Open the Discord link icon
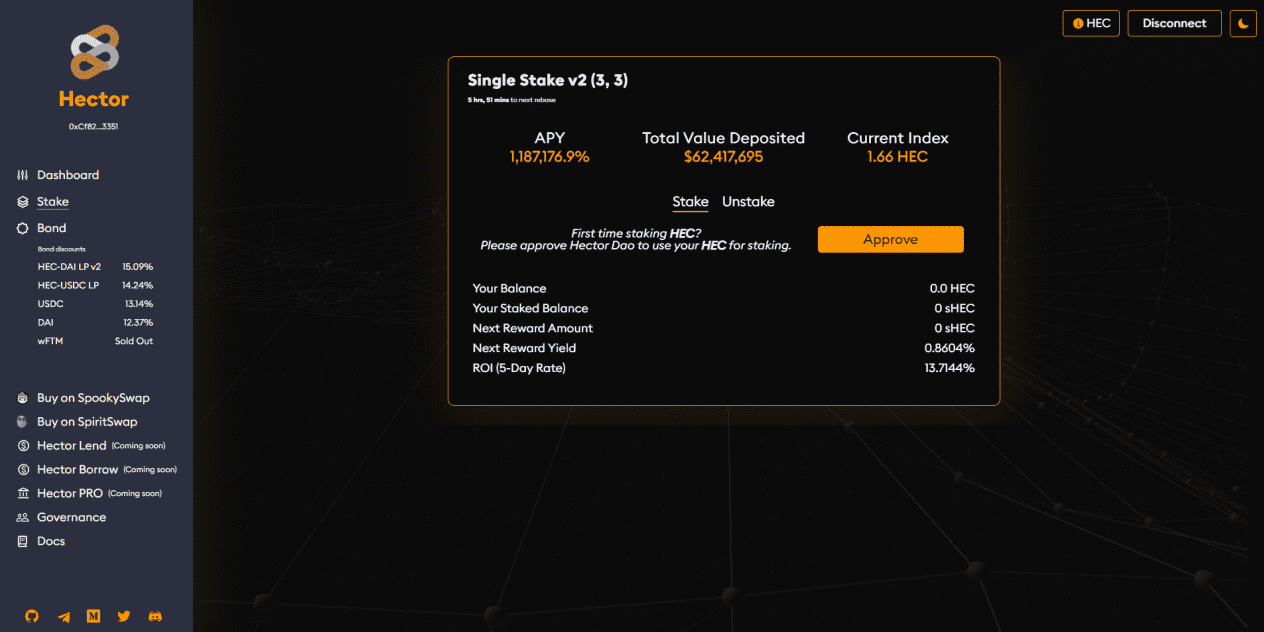1264x632 pixels. point(155,617)
